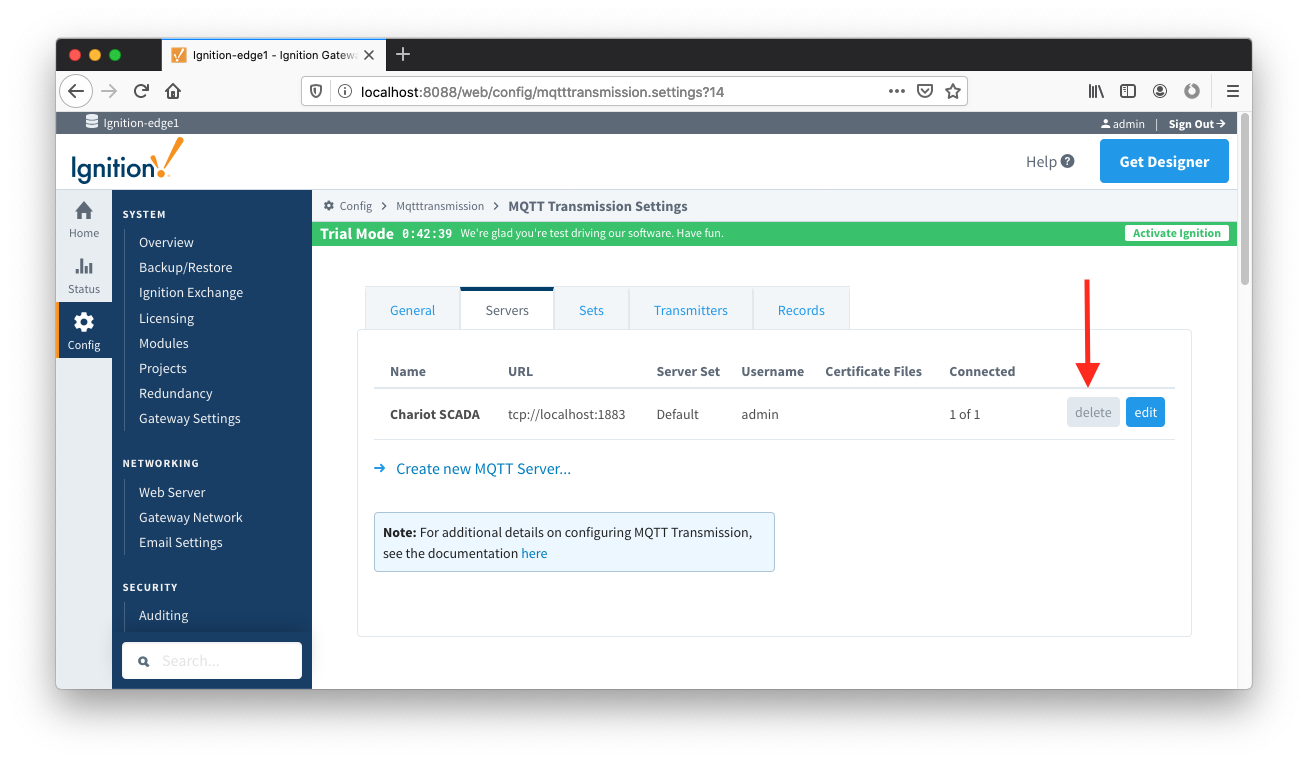Delete the Chariot SCADA server
The height and width of the screenshot is (763, 1308).
coord(1093,412)
